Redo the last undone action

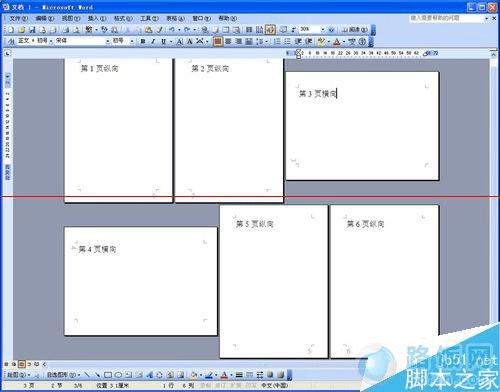click(187, 30)
